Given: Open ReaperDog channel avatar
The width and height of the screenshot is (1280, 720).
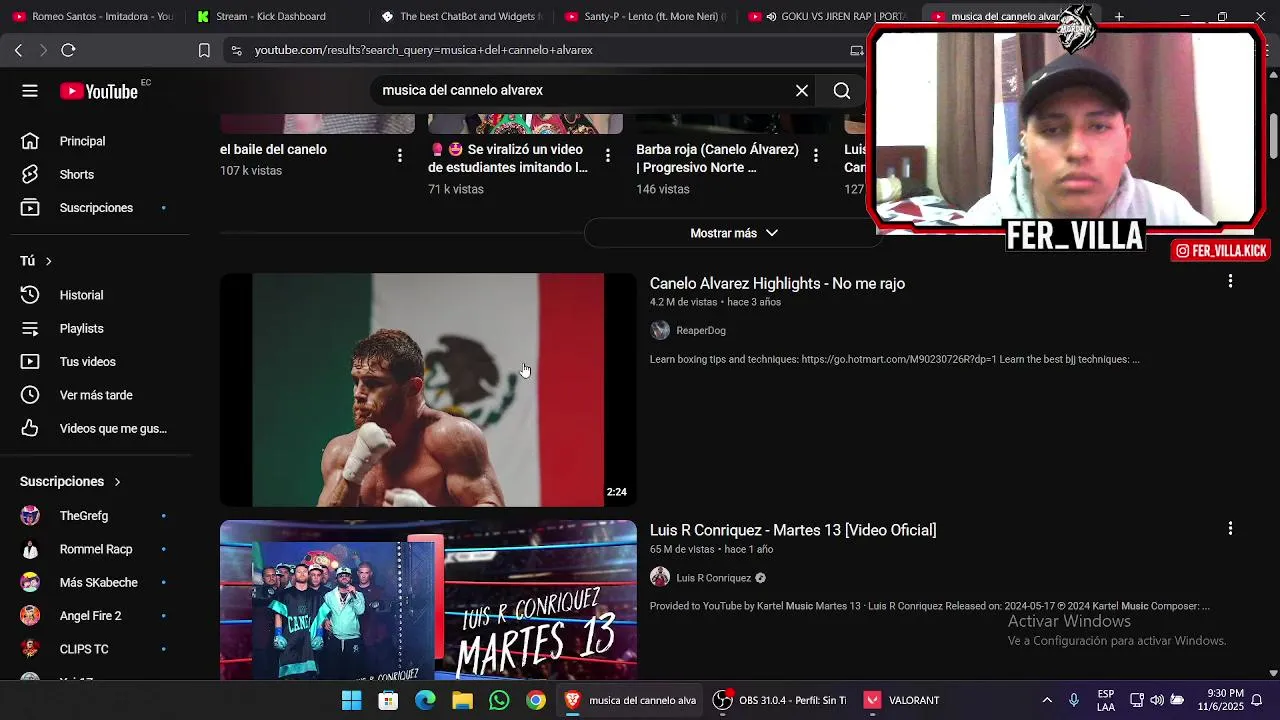Looking at the screenshot, I should pyautogui.click(x=660, y=330).
